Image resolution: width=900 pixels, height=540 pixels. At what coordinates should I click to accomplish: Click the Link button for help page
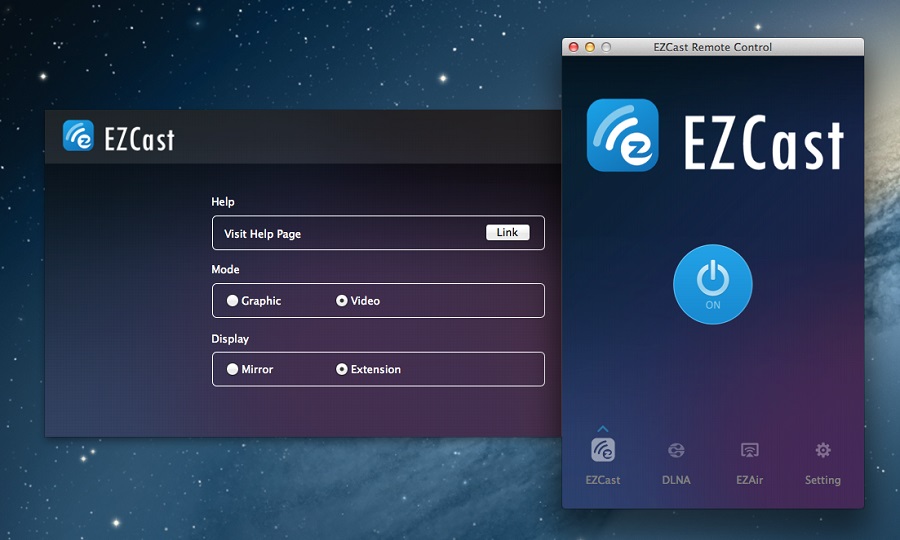coord(507,232)
